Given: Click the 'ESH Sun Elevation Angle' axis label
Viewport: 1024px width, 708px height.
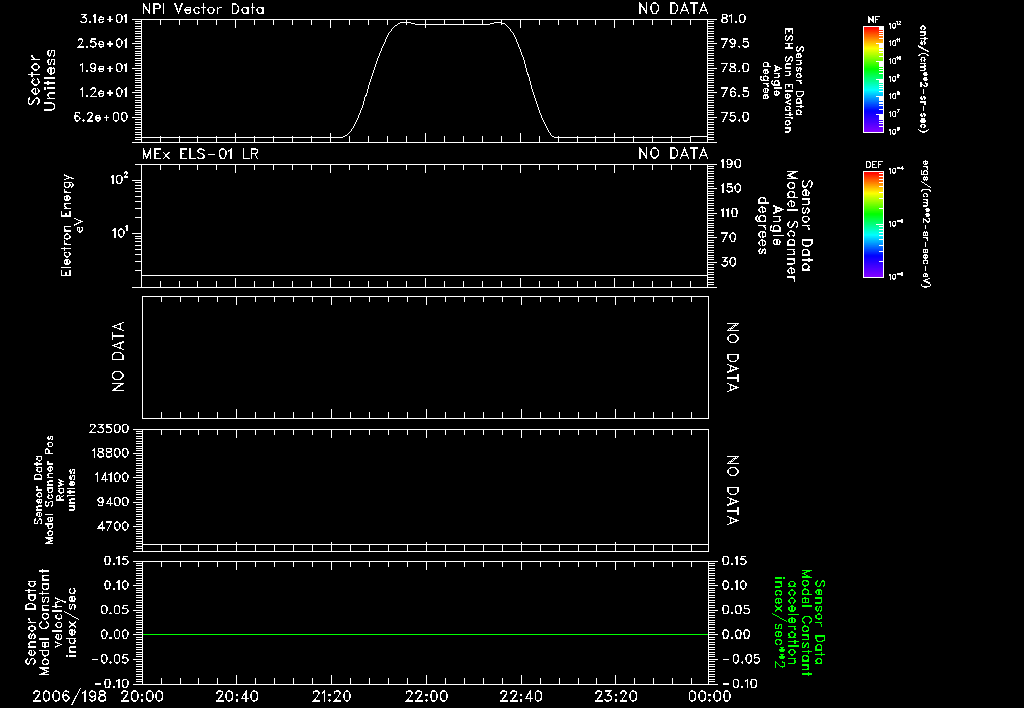Looking at the screenshot, I should pos(782,80).
